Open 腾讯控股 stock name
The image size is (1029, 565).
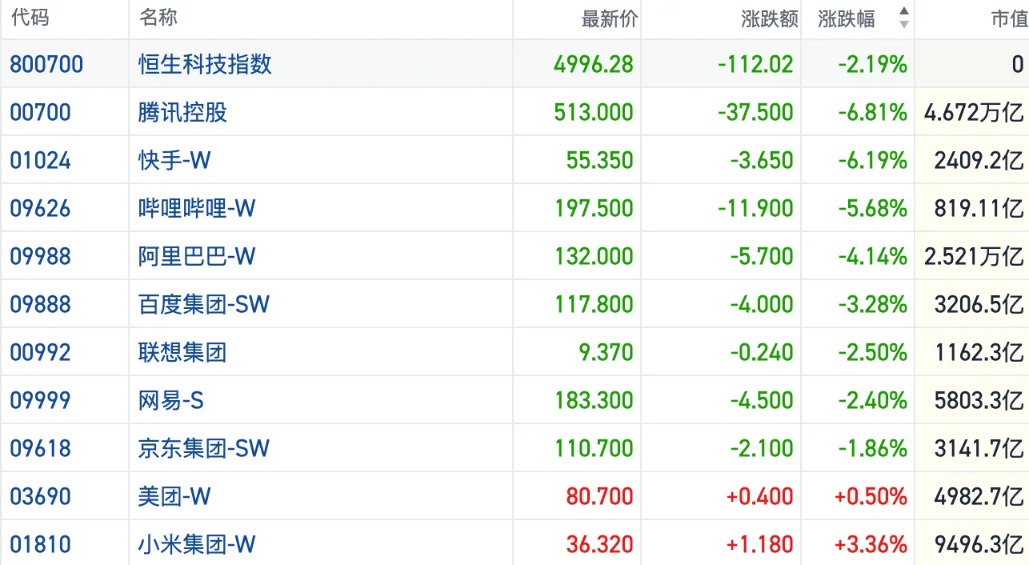[x=183, y=112]
